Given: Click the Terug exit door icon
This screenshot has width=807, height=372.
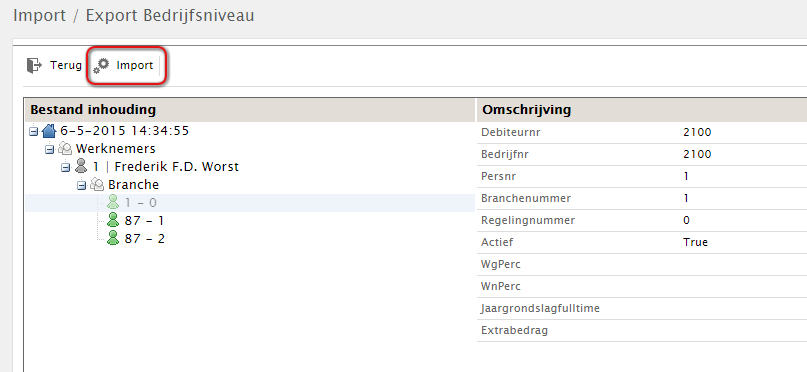Looking at the screenshot, I should [34, 65].
